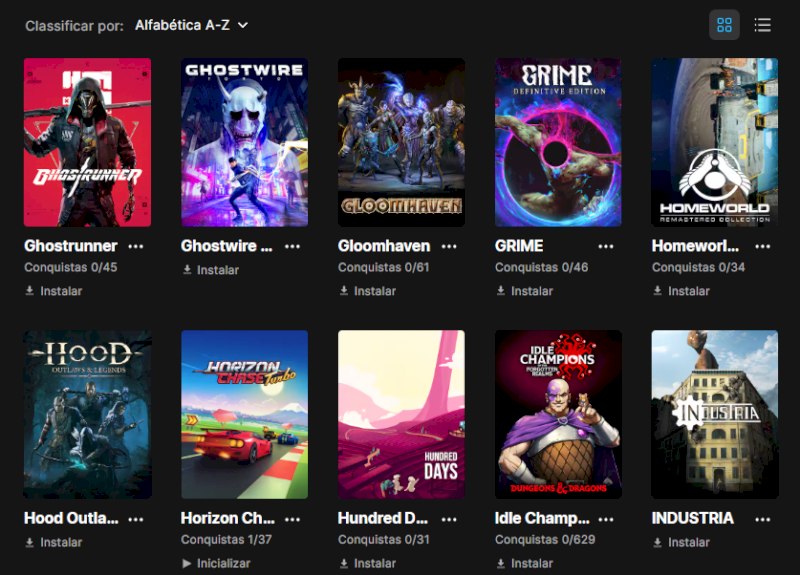
Task: Click Instalar under Ghostrunner
Action: pyautogui.click(x=54, y=291)
